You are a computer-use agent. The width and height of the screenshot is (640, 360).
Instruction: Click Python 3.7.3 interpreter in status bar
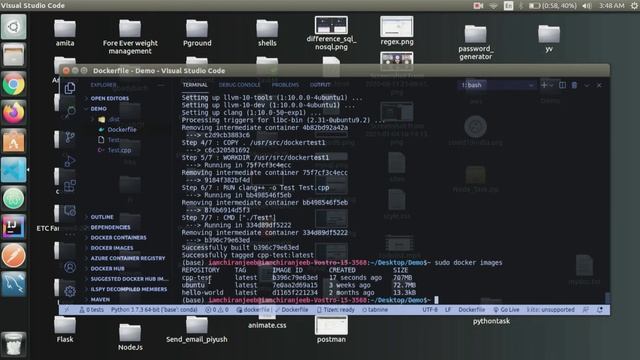154,310
